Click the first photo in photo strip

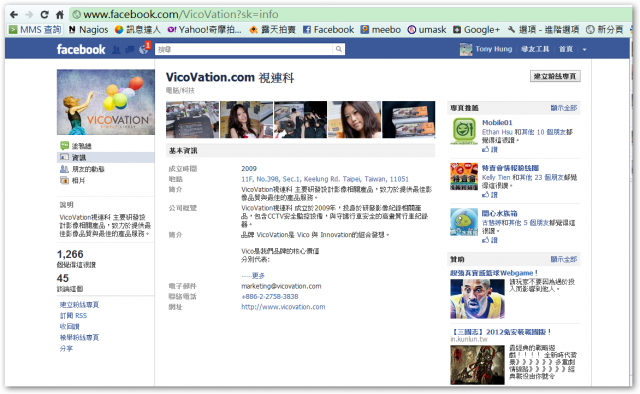tap(192, 120)
